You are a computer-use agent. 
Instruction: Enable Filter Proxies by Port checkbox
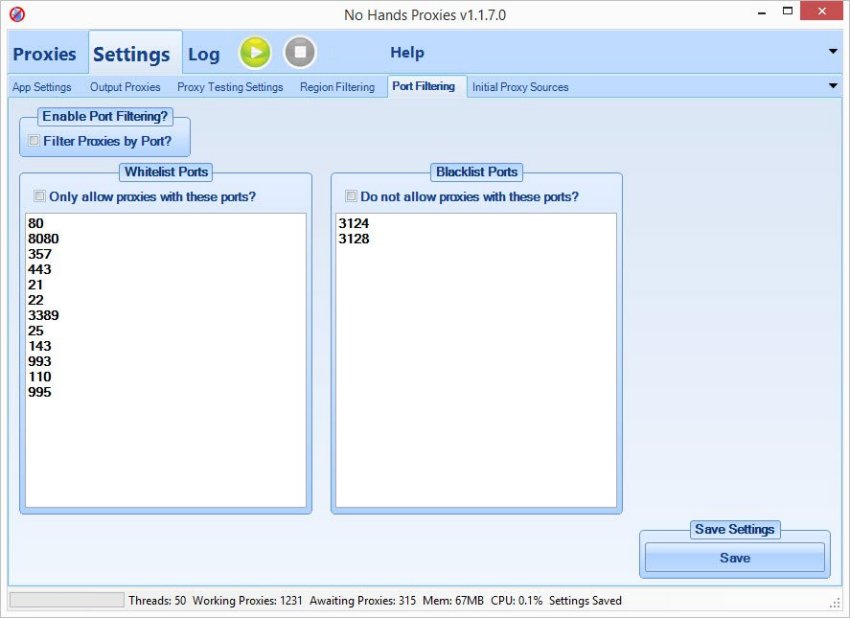click(x=34, y=140)
